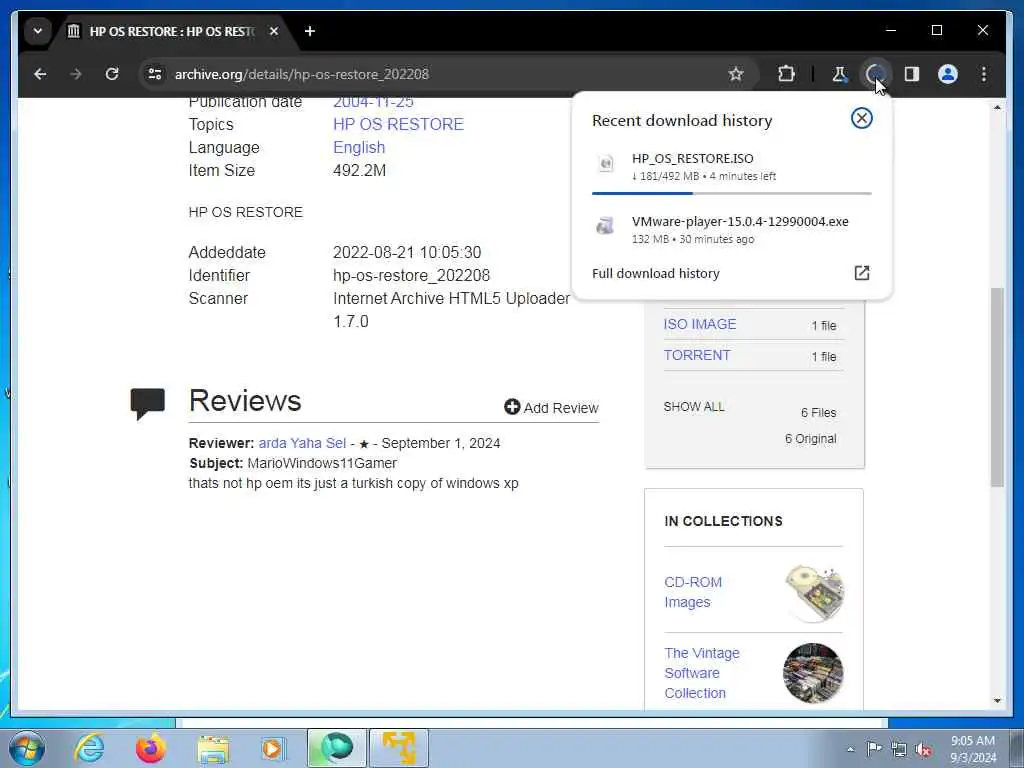Open tab search dropdown arrow

tap(38, 31)
